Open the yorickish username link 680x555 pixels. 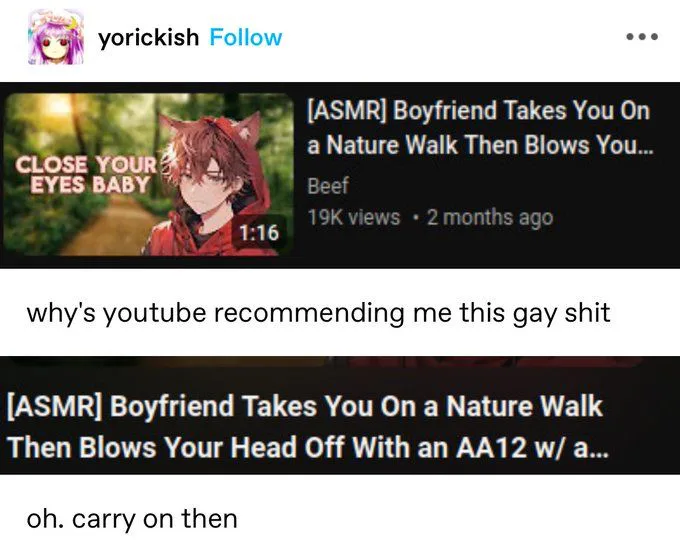(148, 38)
